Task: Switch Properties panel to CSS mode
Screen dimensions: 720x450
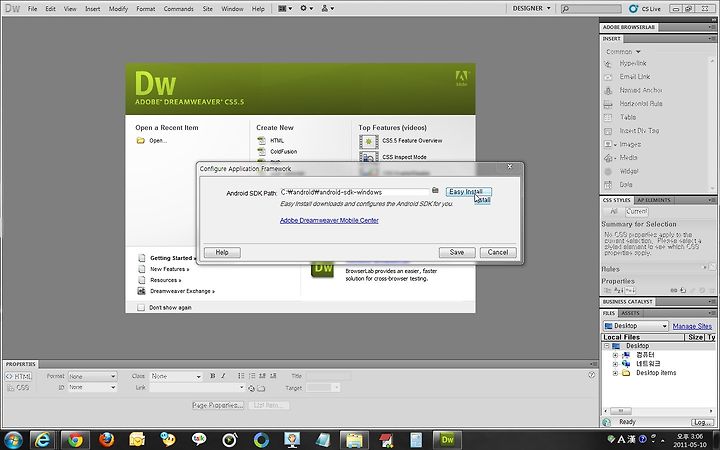Action: point(18,388)
